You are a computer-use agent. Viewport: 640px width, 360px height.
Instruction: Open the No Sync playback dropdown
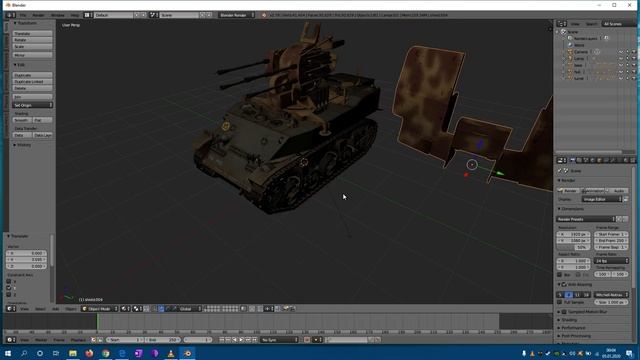tap(280, 340)
